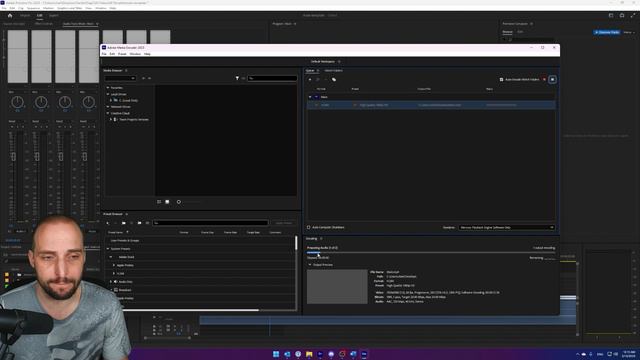This screenshot has width=640, height=360.
Task: Expand the C: Local Disk drive
Action: (x=111, y=100)
